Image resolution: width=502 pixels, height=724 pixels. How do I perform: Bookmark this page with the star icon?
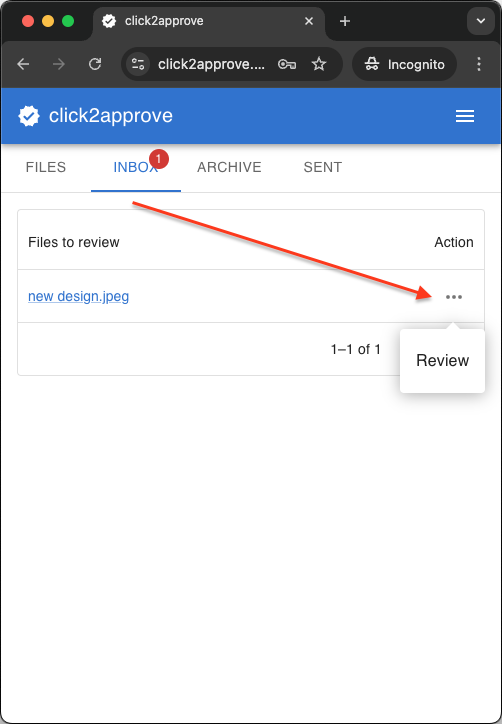pos(319,64)
